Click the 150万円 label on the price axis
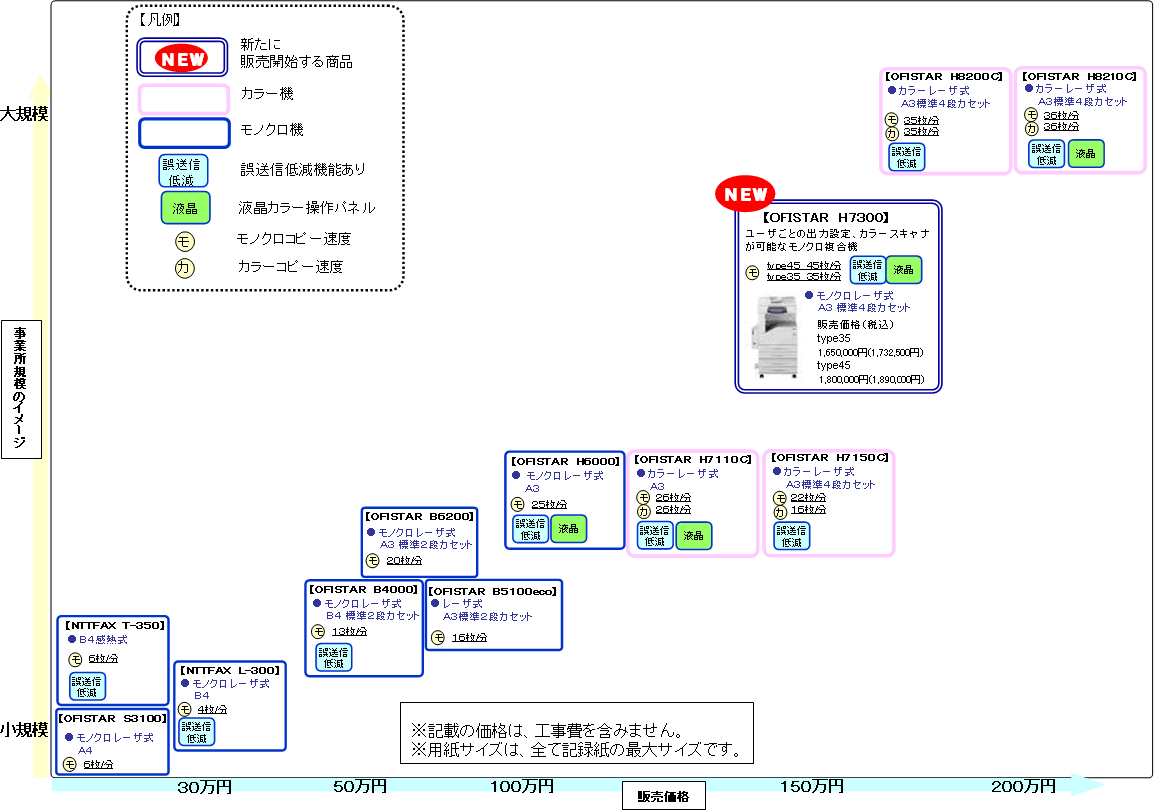 click(812, 786)
